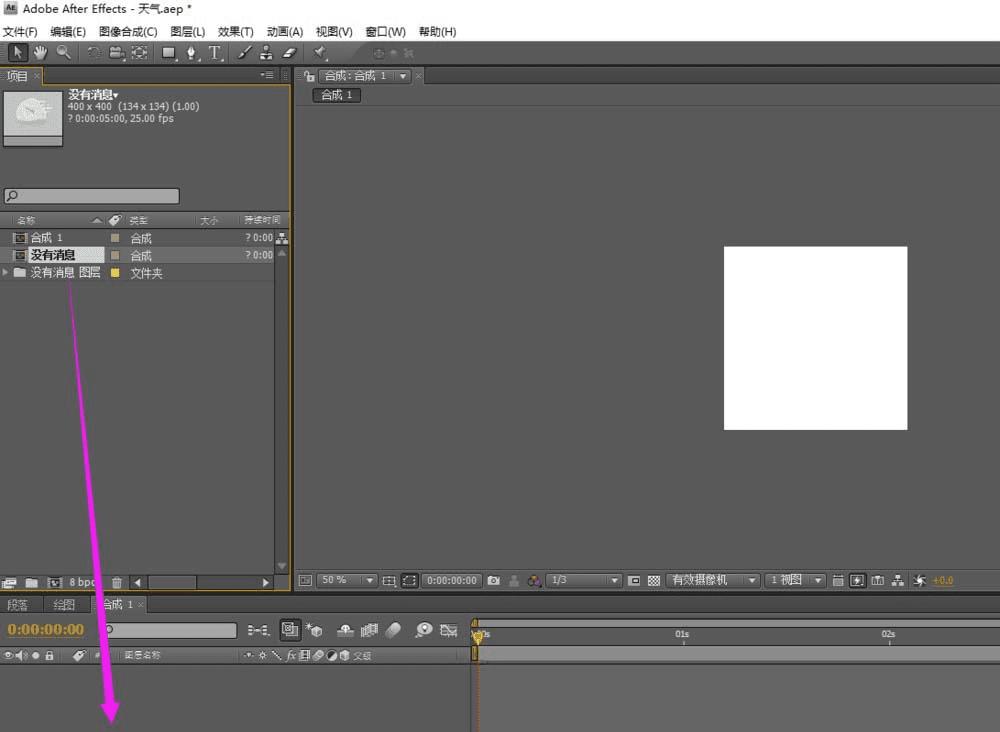Click the Puppet Pin tool
Screen dimensions: 1000x732
(321, 53)
